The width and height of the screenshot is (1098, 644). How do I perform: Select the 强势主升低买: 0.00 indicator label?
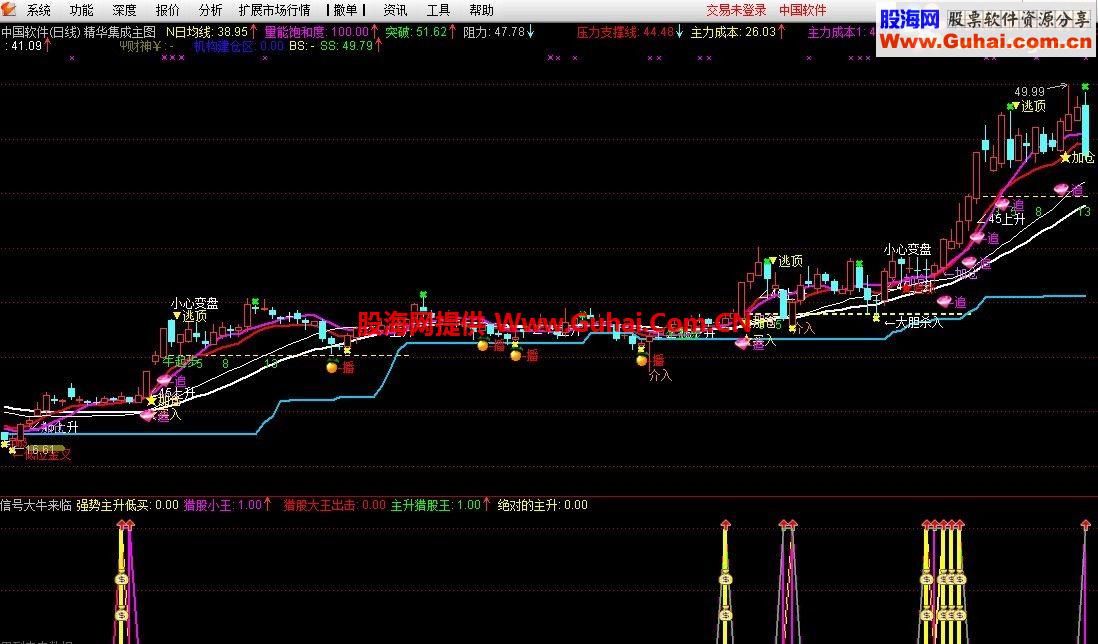127,505
